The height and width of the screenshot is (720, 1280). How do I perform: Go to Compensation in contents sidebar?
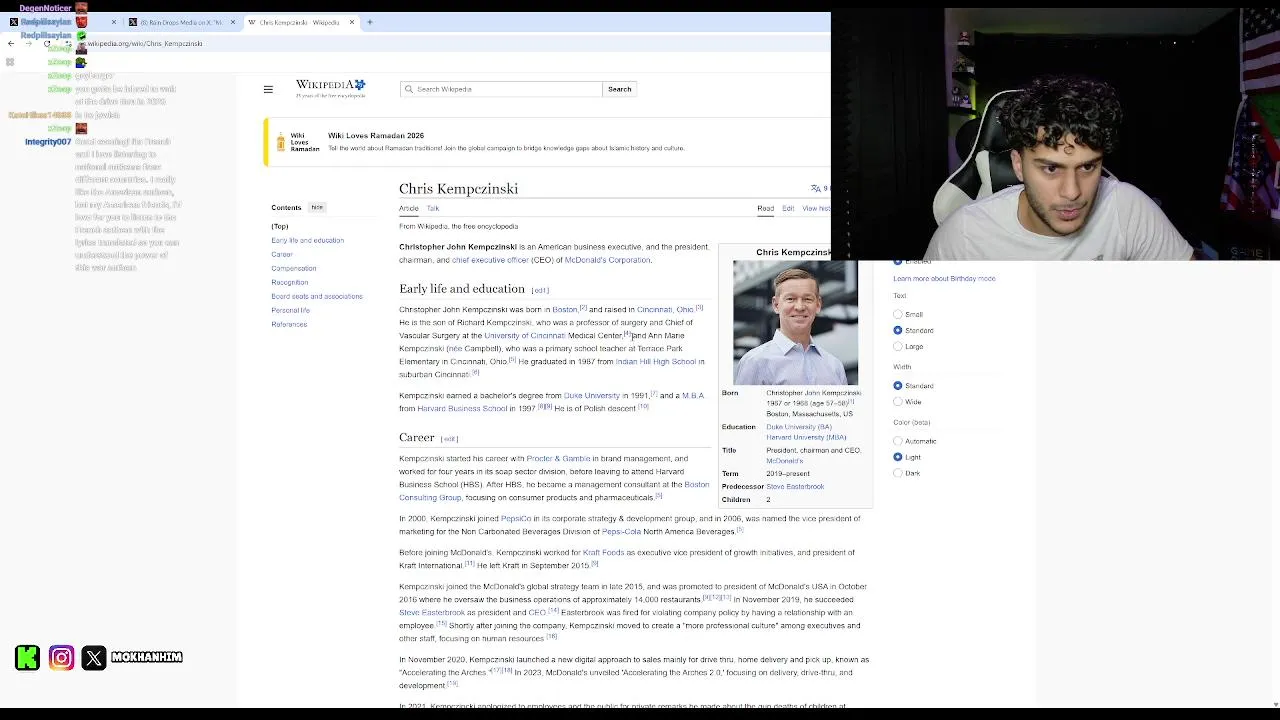[x=294, y=268]
